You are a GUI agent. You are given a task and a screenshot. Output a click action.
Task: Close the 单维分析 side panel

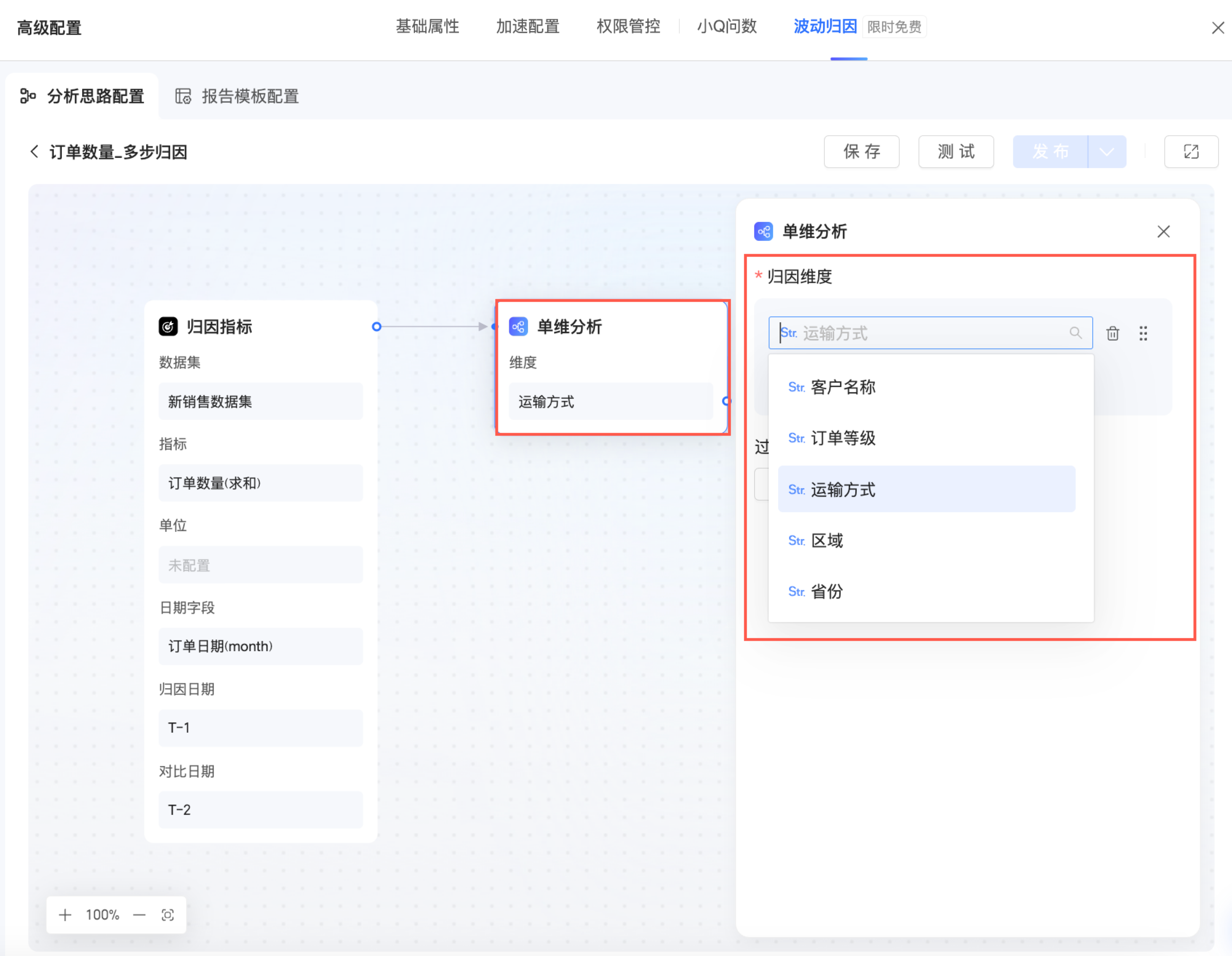tap(1163, 231)
